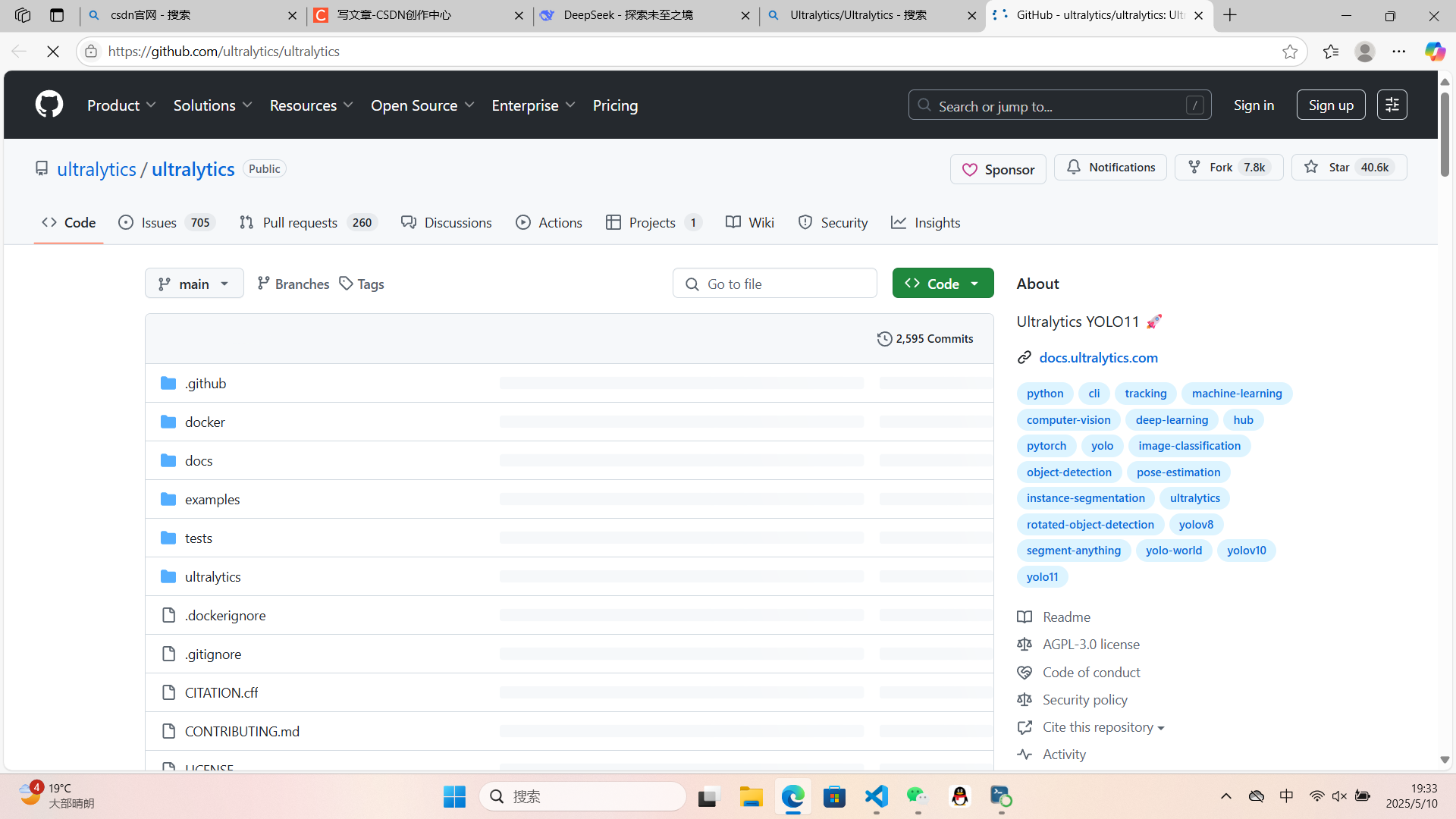Open the green Code dropdown
Image resolution: width=1456 pixels, height=819 pixels.
943,284
